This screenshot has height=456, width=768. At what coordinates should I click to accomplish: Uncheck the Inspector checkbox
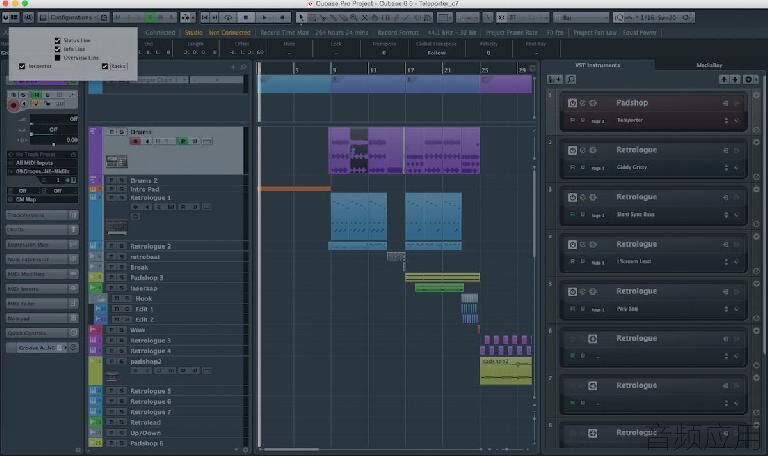click(22, 66)
